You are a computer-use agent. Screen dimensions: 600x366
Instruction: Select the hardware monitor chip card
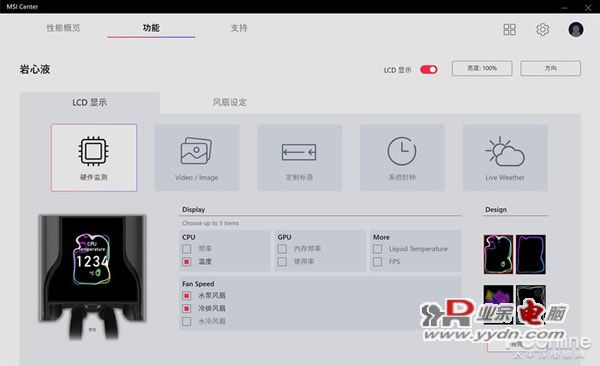point(94,157)
